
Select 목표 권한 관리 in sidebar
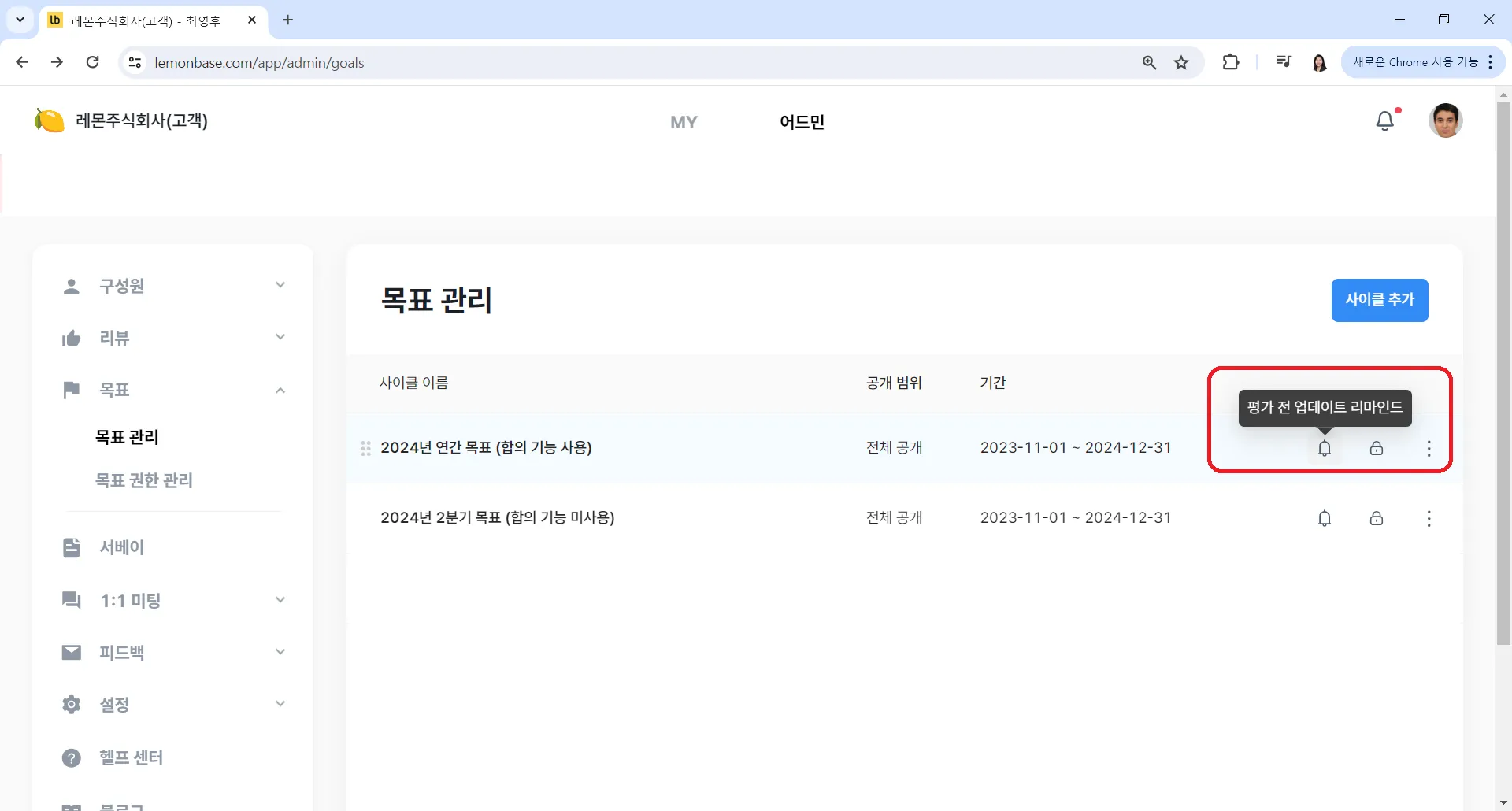click(144, 480)
